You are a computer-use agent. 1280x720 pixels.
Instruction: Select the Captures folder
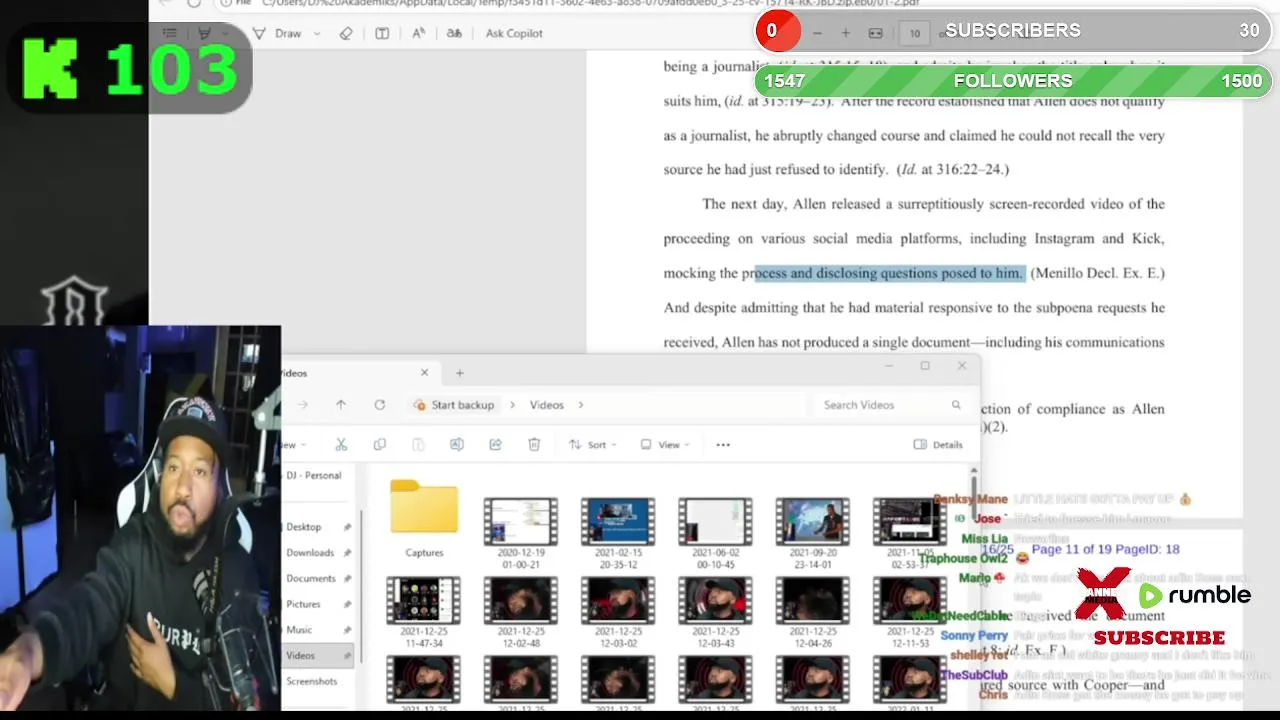(424, 518)
